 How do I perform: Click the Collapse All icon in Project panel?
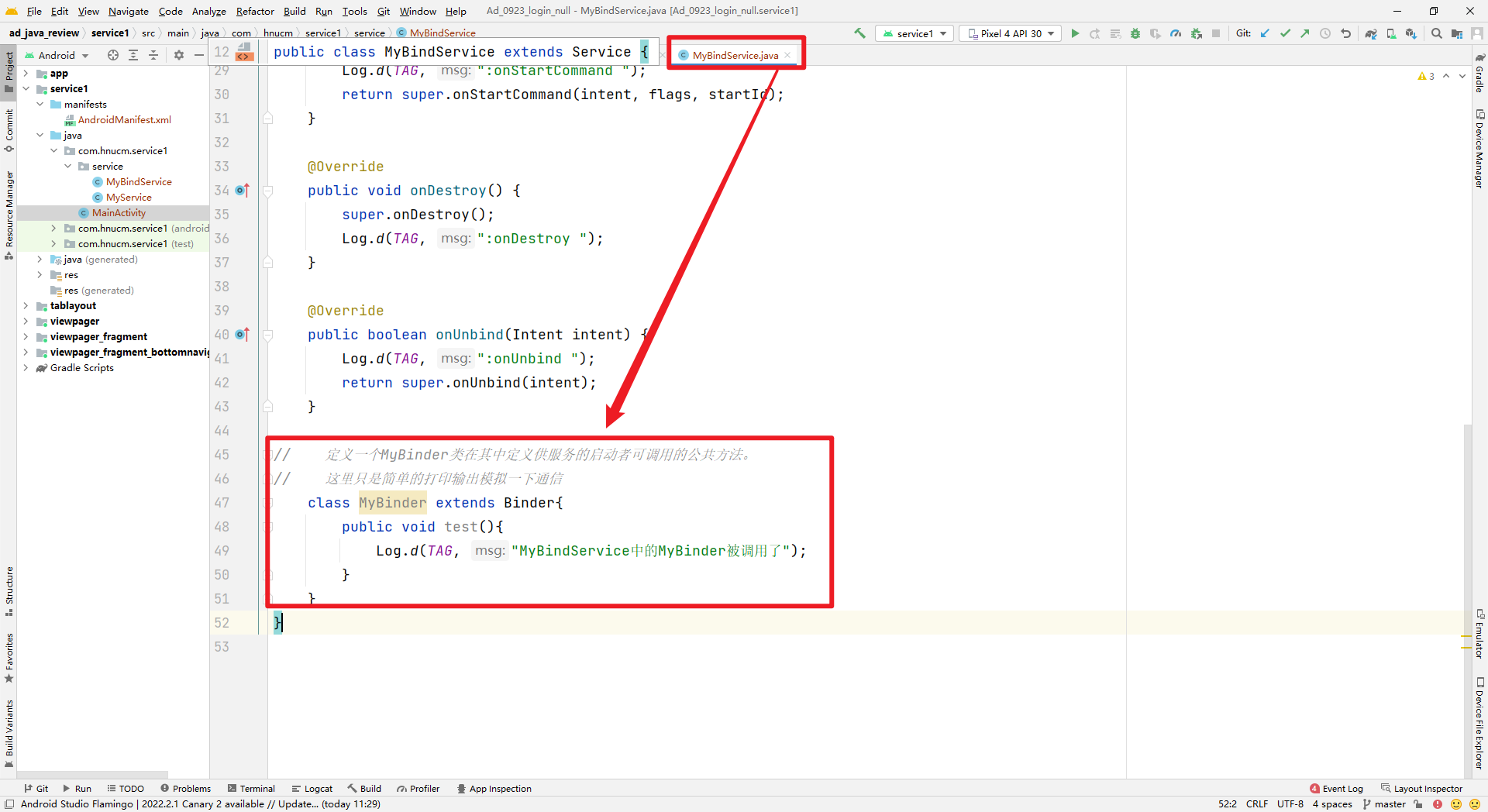pyautogui.click(x=153, y=55)
